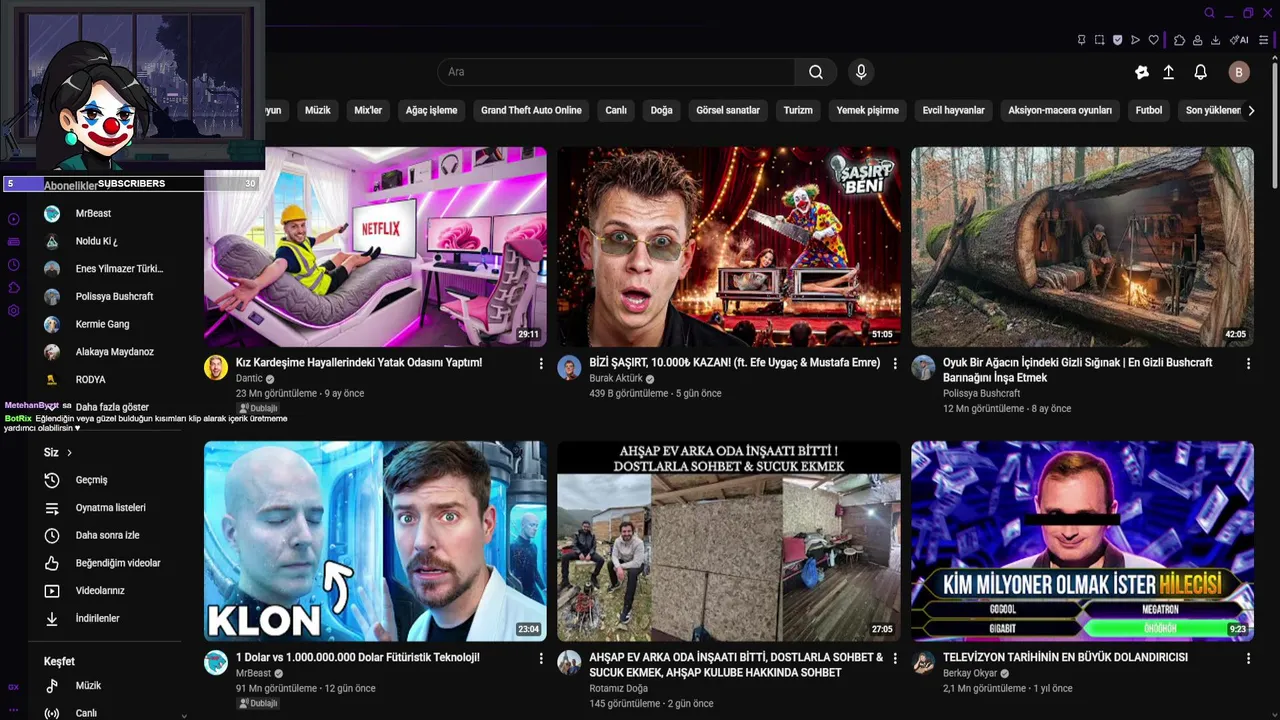The width and height of the screenshot is (1280, 720).
Task: Select the Görsel sanatlar category chip
Action: tap(728, 110)
